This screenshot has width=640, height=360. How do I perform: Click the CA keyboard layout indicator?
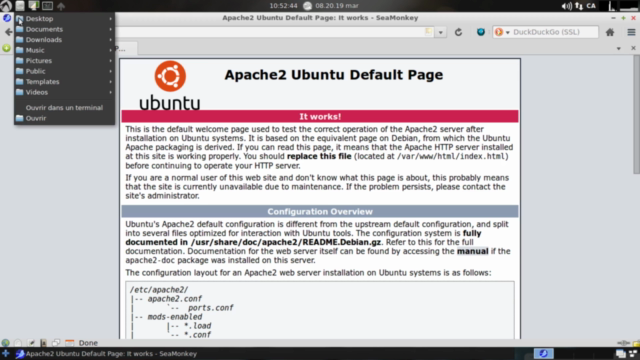591,6
